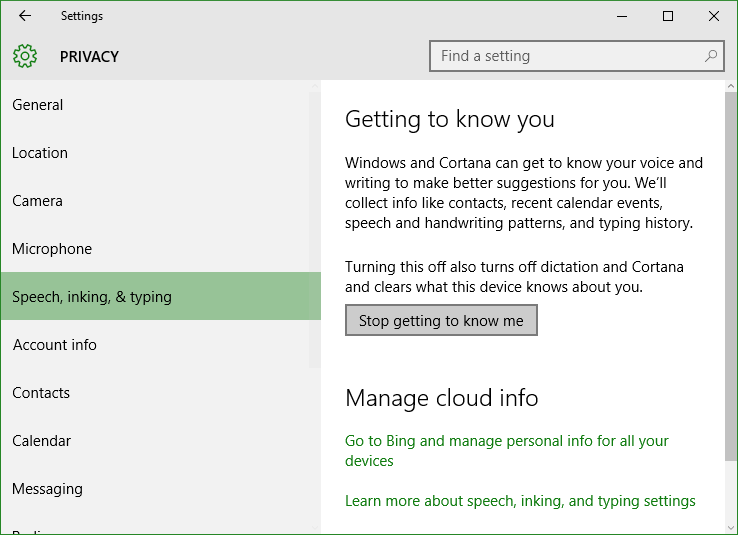
Task: Open the Location privacy section
Action: pos(160,152)
